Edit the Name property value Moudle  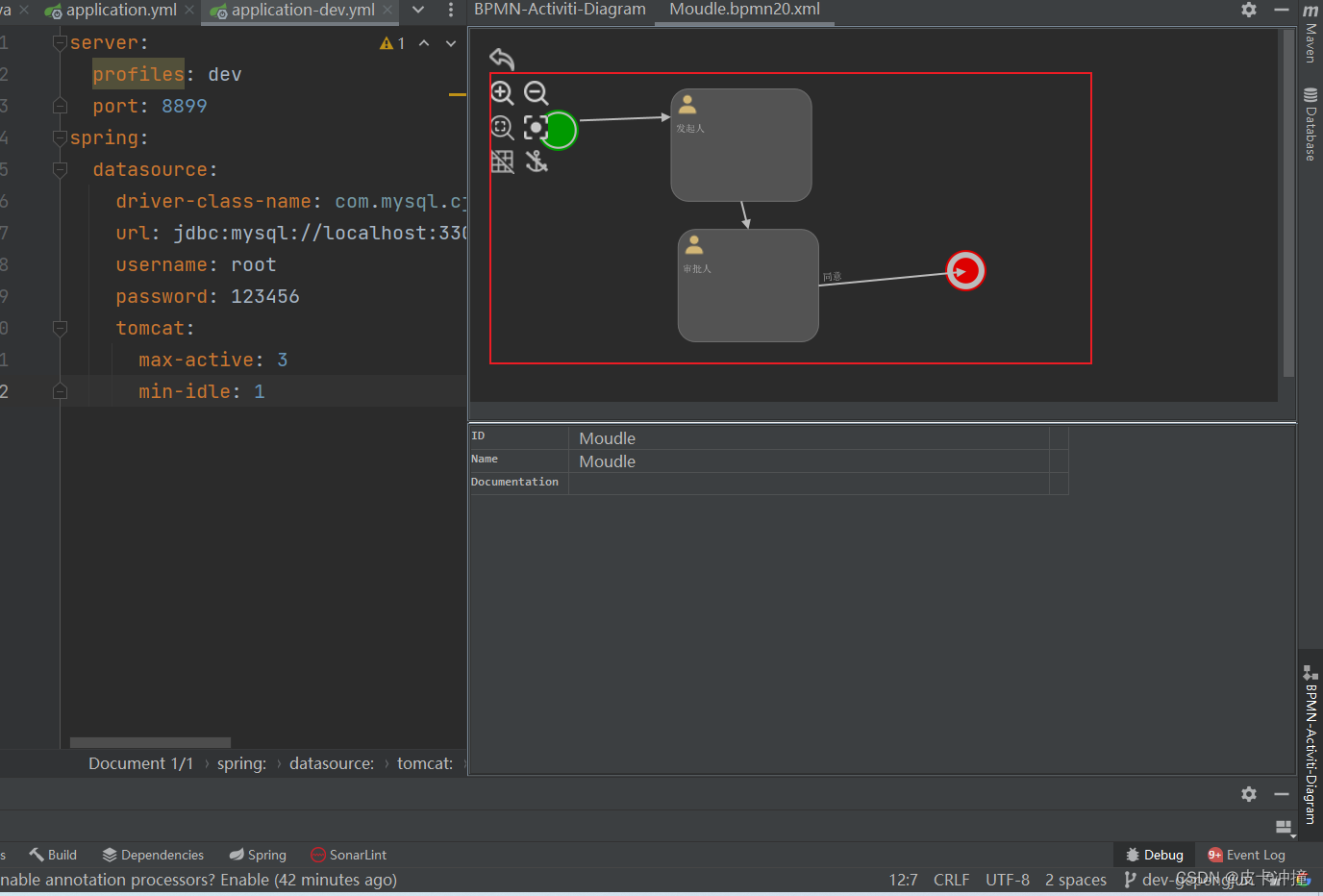point(809,461)
